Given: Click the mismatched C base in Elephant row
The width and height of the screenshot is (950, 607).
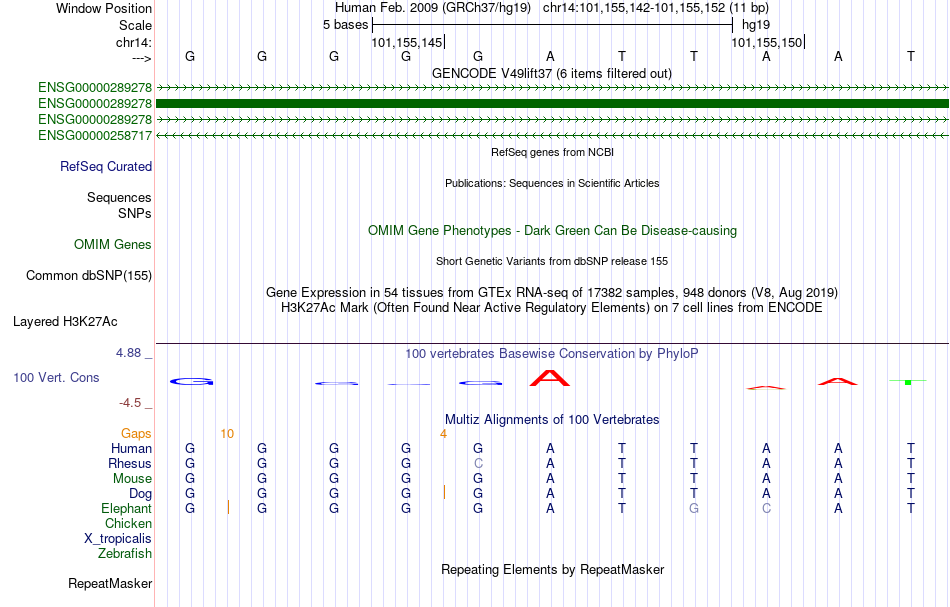Looking at the screenshot, I should pos(766,508).
